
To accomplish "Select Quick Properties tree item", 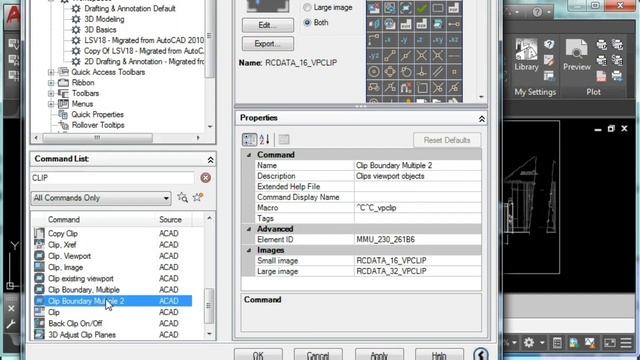I will coord(98,115).
